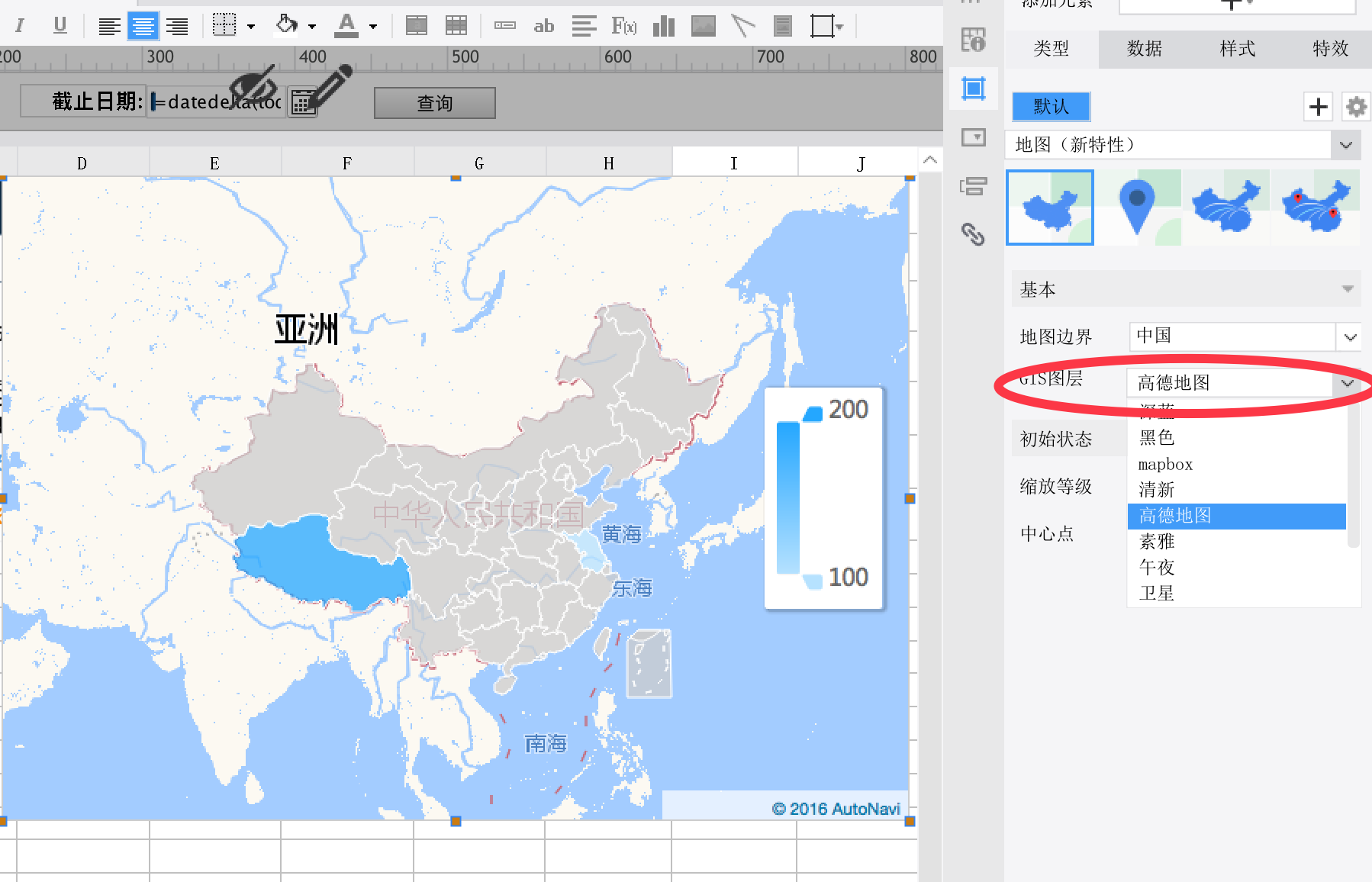Open the fill color dropdown arrow
The width and height of the screenshot is (1372, 882).
coord(312,27)
